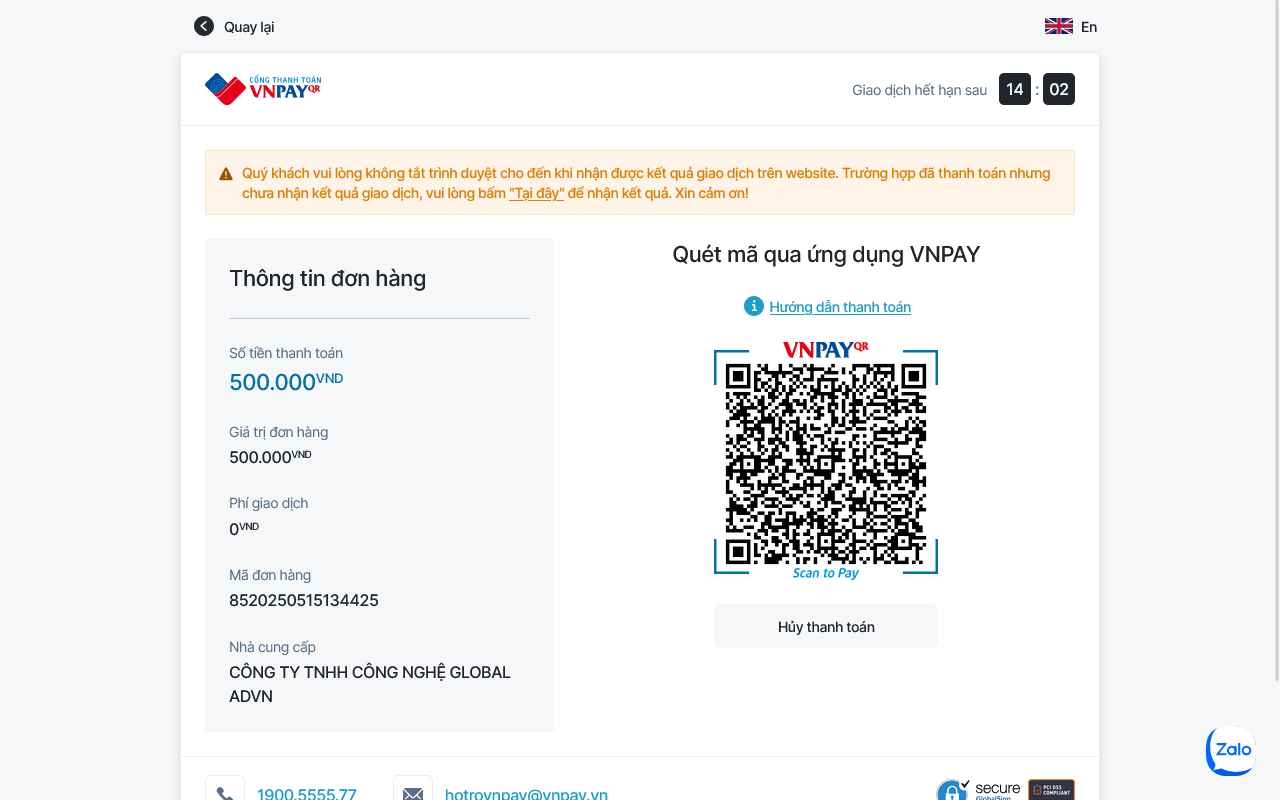Open hotrovnpay@vnpay.vn email link

(x=526, y=794)
